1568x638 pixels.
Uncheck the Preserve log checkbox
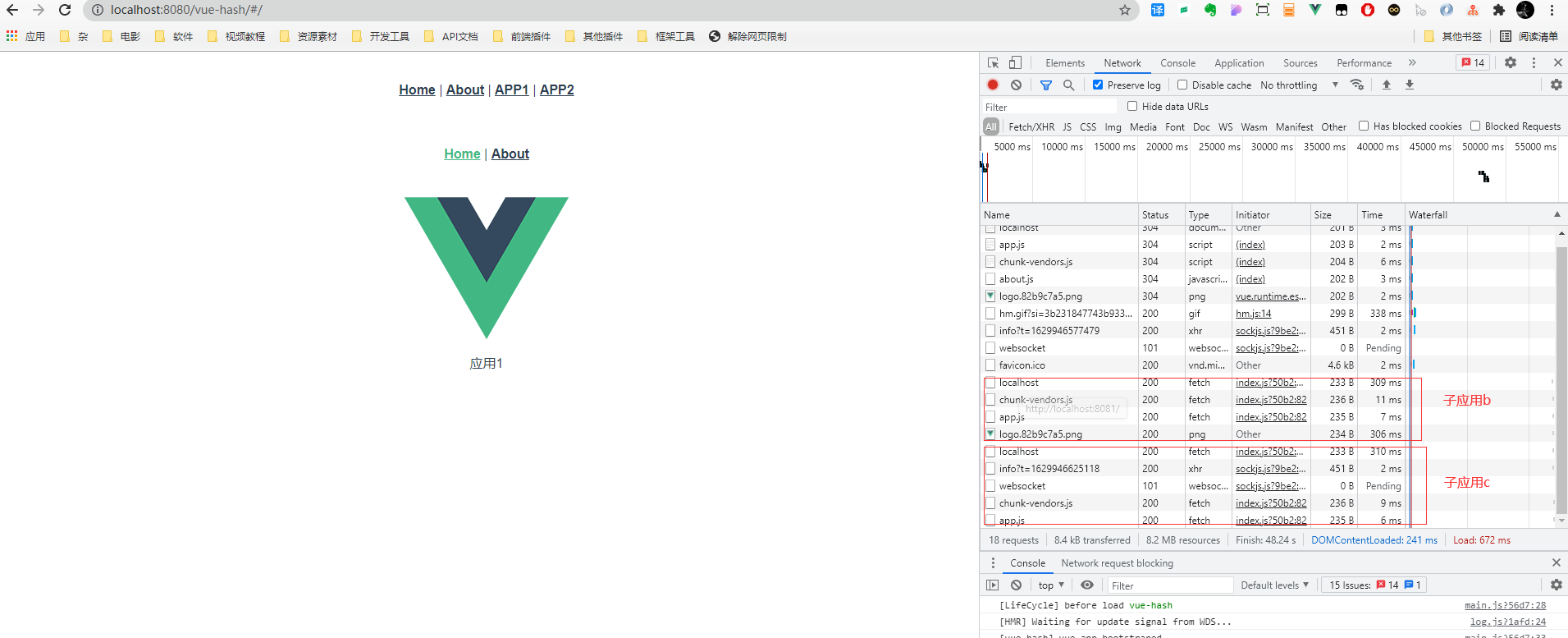[1098, 85]
